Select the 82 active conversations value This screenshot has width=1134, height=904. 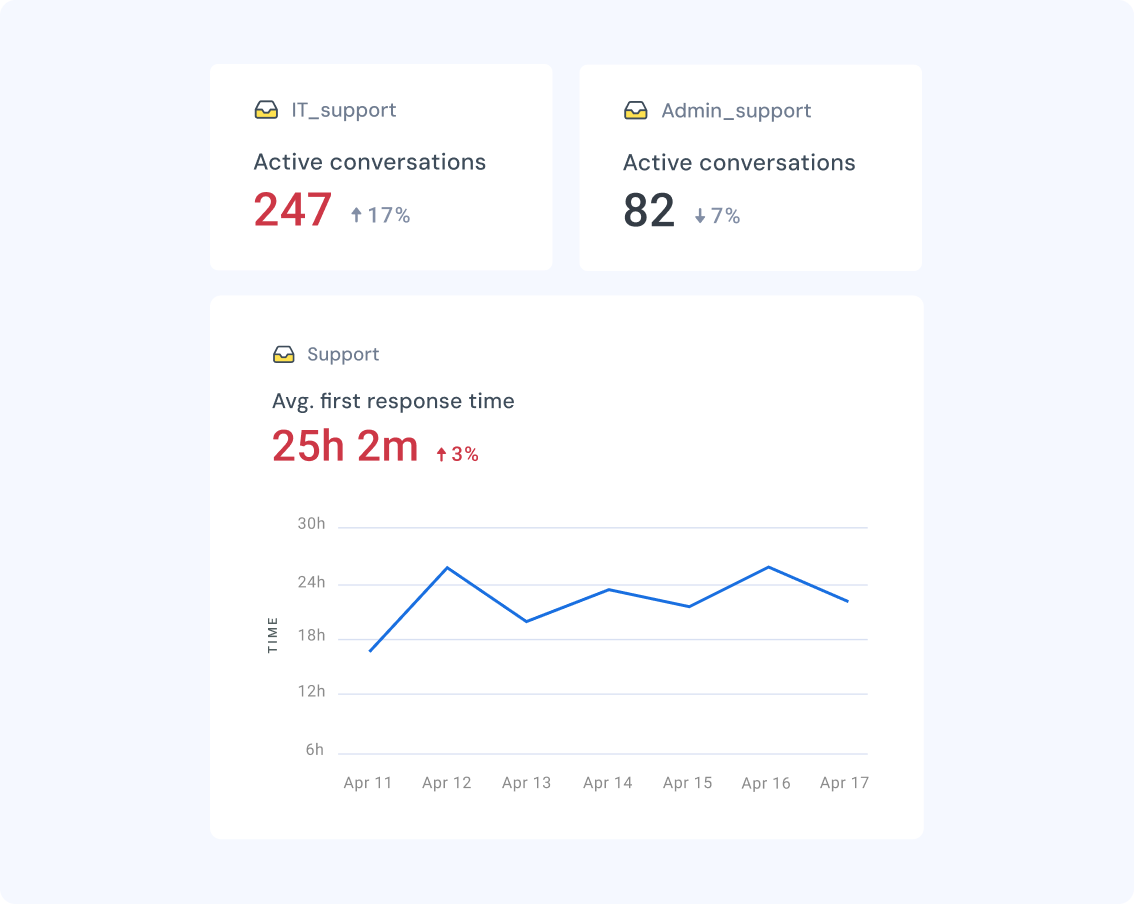(x=652, y=210)
